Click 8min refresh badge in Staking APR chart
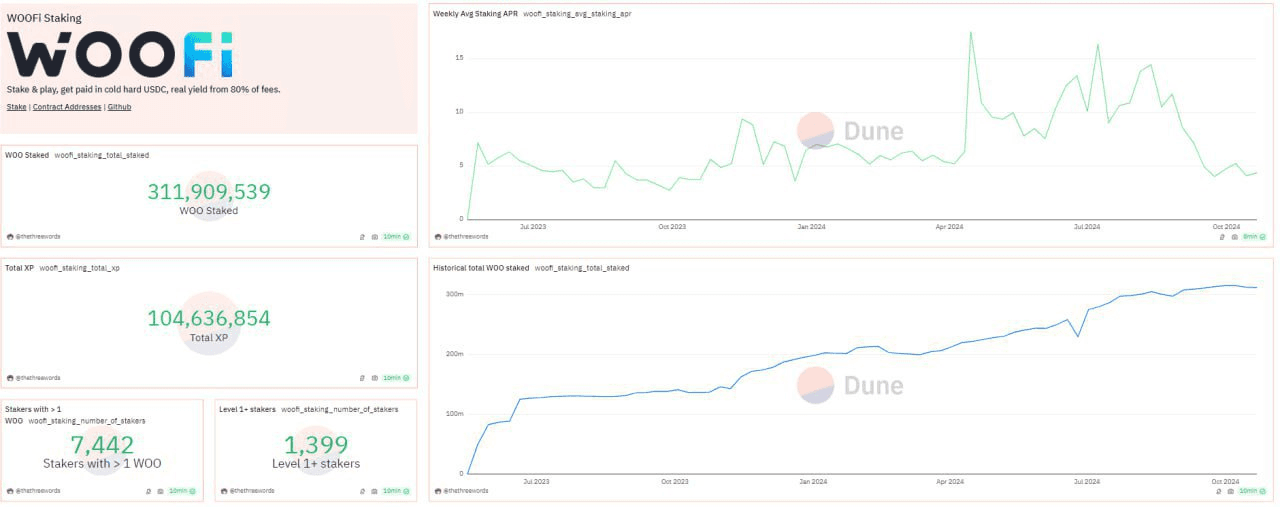1280x507 pixels. pos(1254,237)
